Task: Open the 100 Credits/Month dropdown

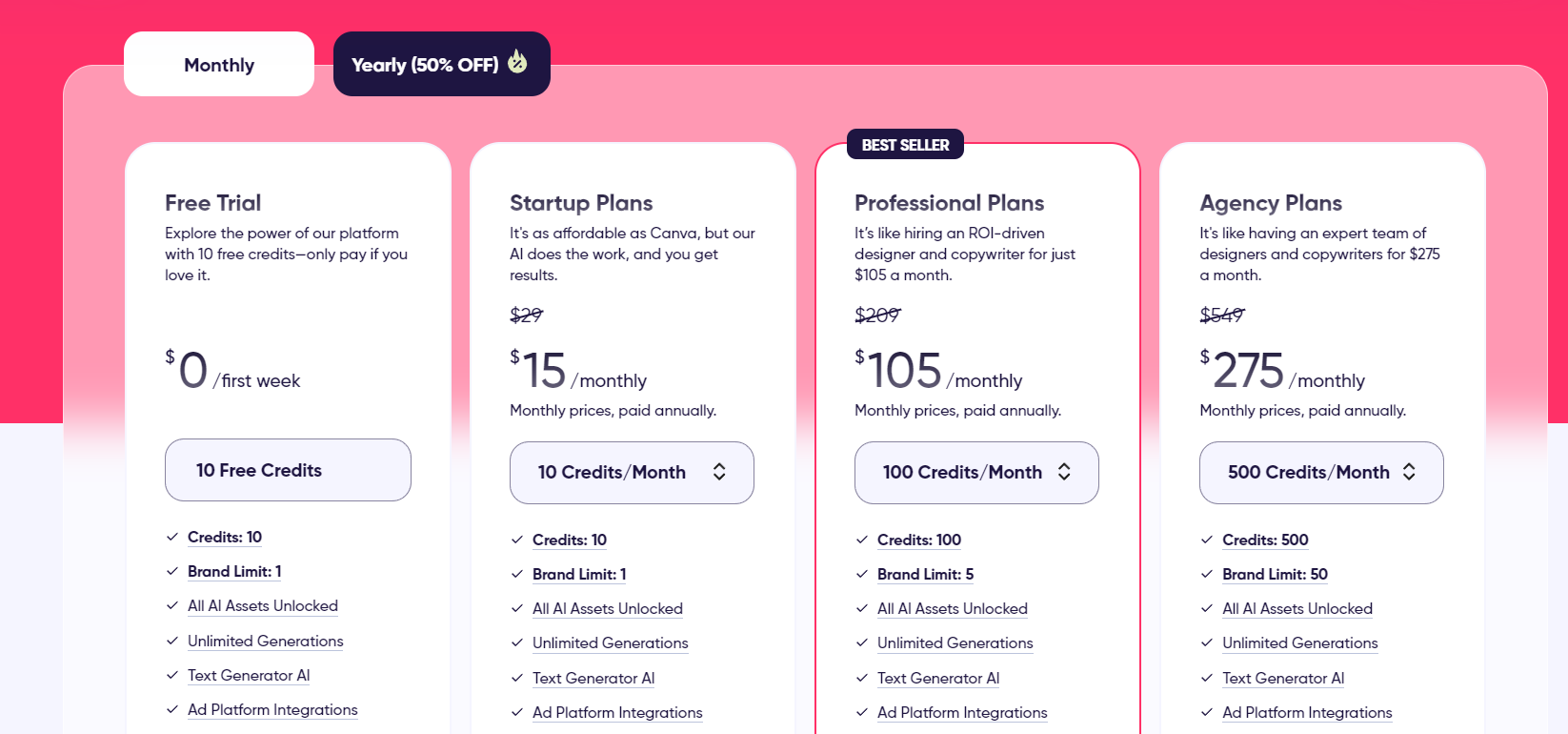Action: pyautogui.click(x=976, y=472)
